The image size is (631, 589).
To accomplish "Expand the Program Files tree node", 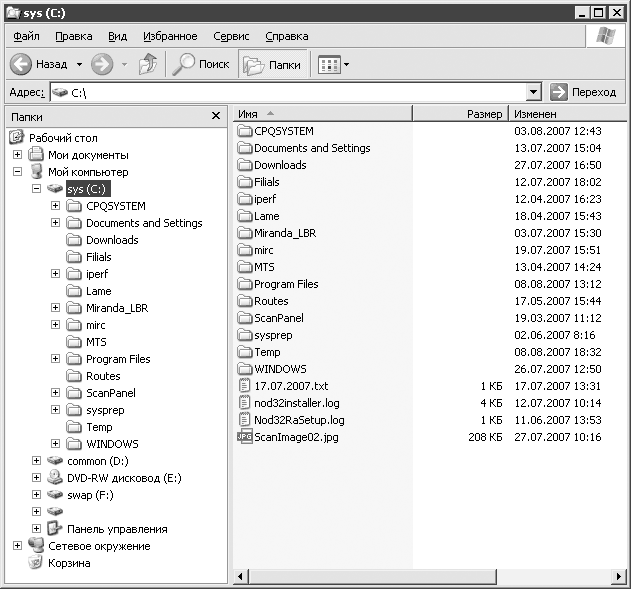I will (56, 359).
